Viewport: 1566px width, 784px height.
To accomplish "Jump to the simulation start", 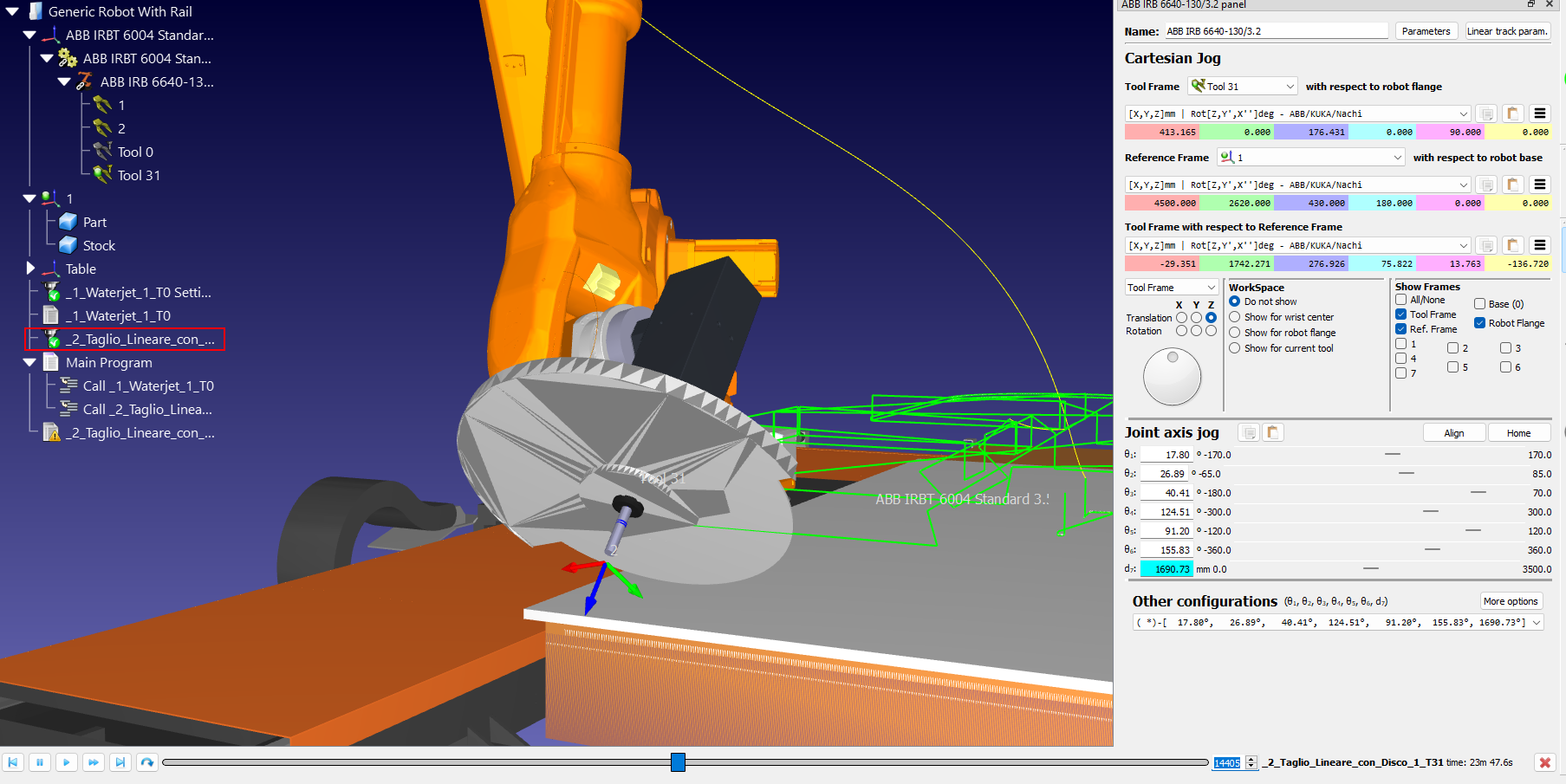I will (x=13, y=762).
